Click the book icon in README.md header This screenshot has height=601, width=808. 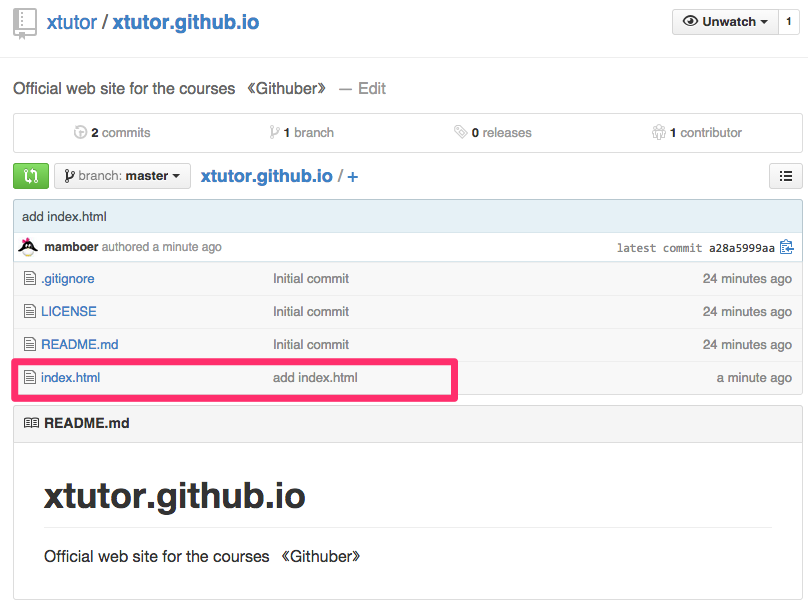31,423
